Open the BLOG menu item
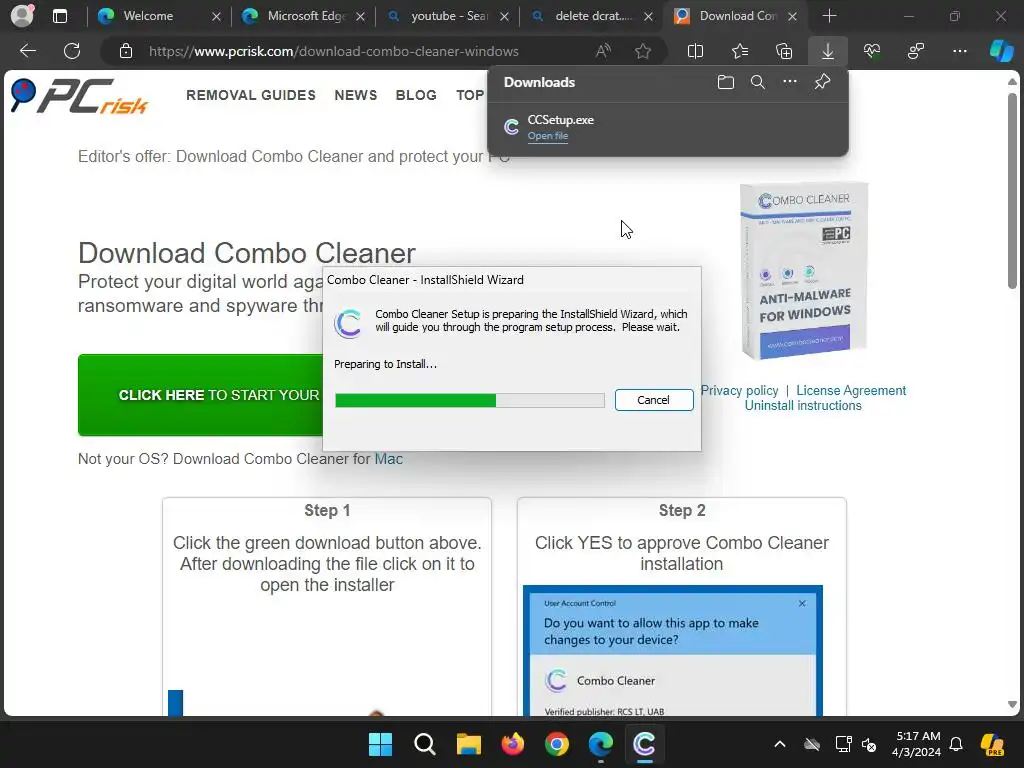This screenshot has height=768, width=1024. (416, 95)
